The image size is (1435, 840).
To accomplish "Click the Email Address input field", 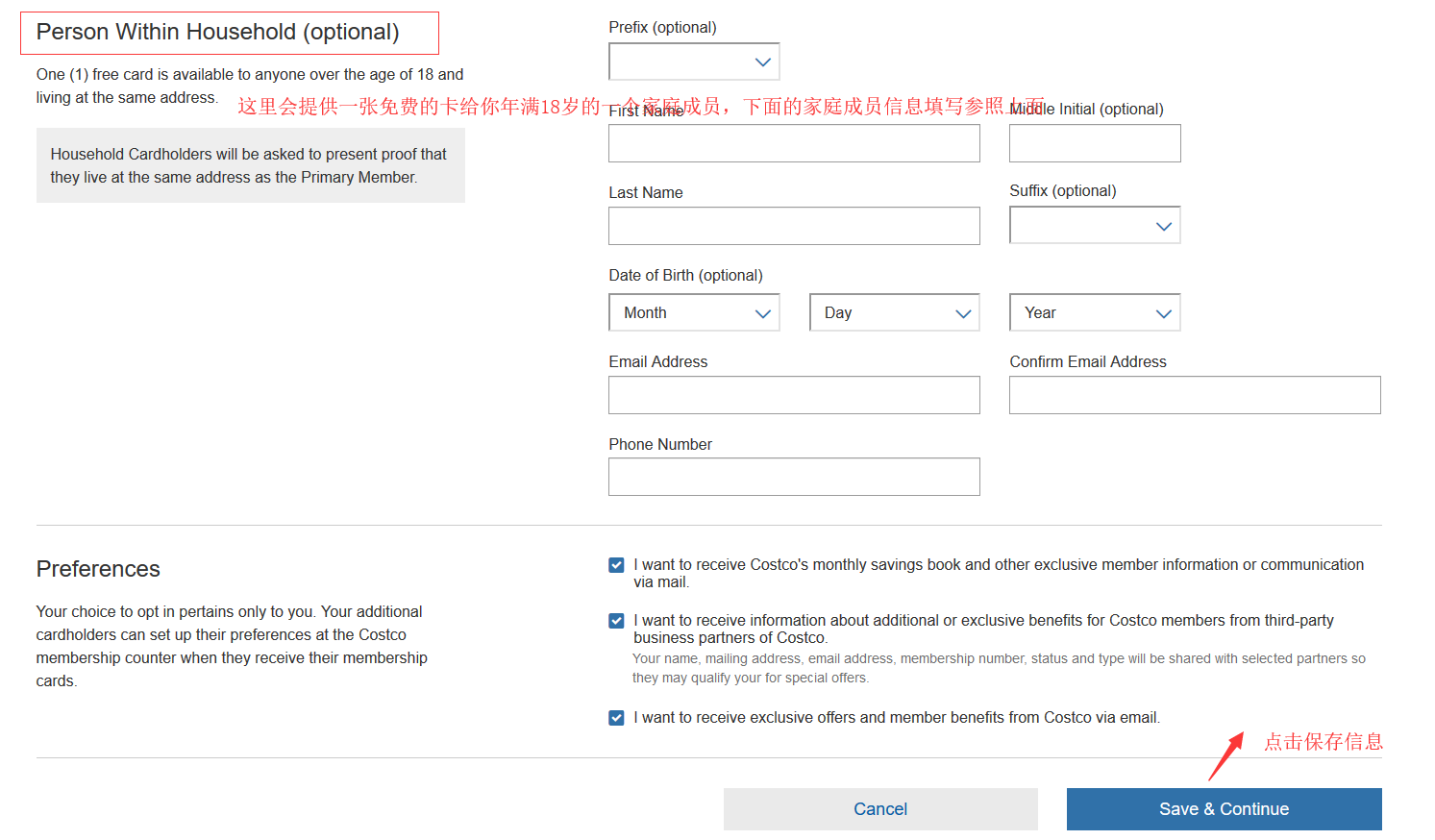I will tap(794, 395).
